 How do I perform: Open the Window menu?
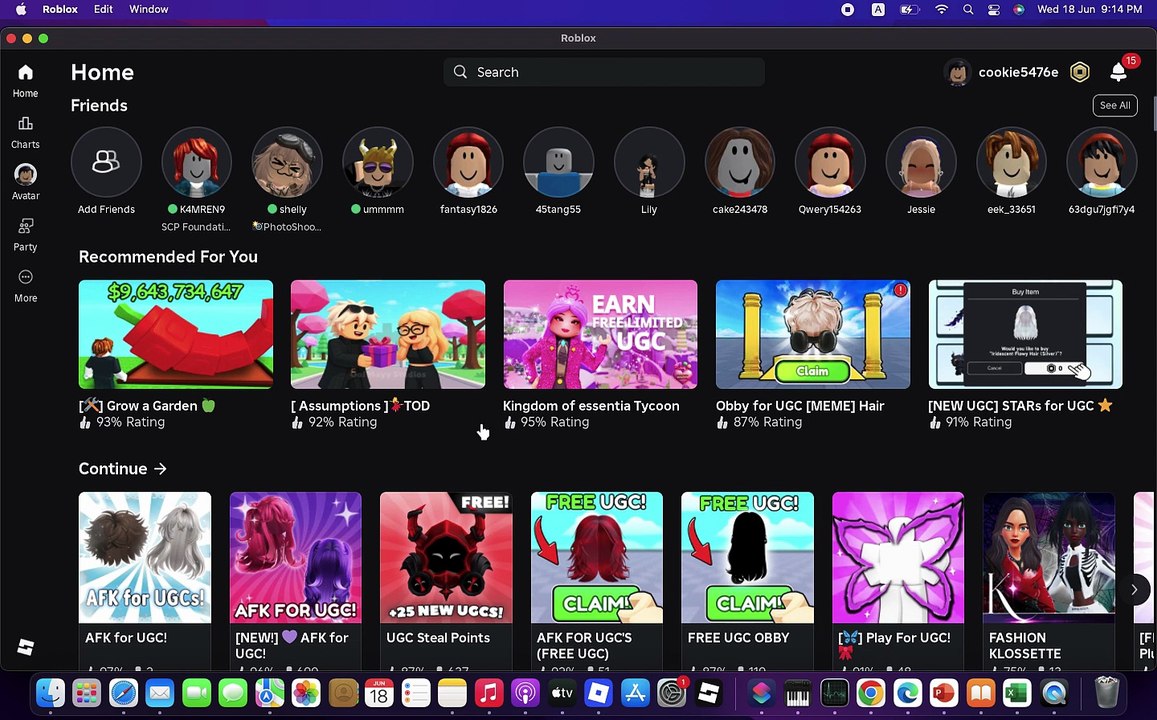(148, 10)
